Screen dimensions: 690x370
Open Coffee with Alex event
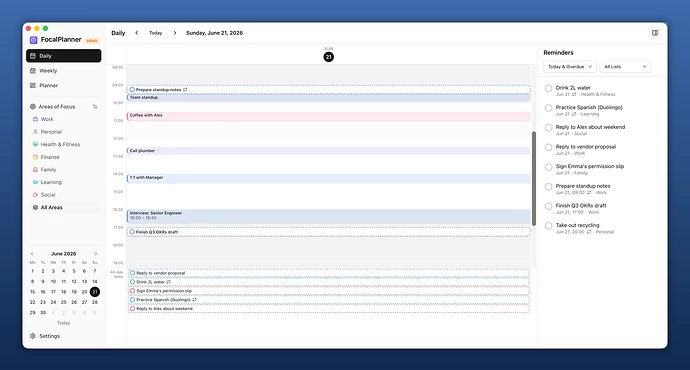point(329,116)
